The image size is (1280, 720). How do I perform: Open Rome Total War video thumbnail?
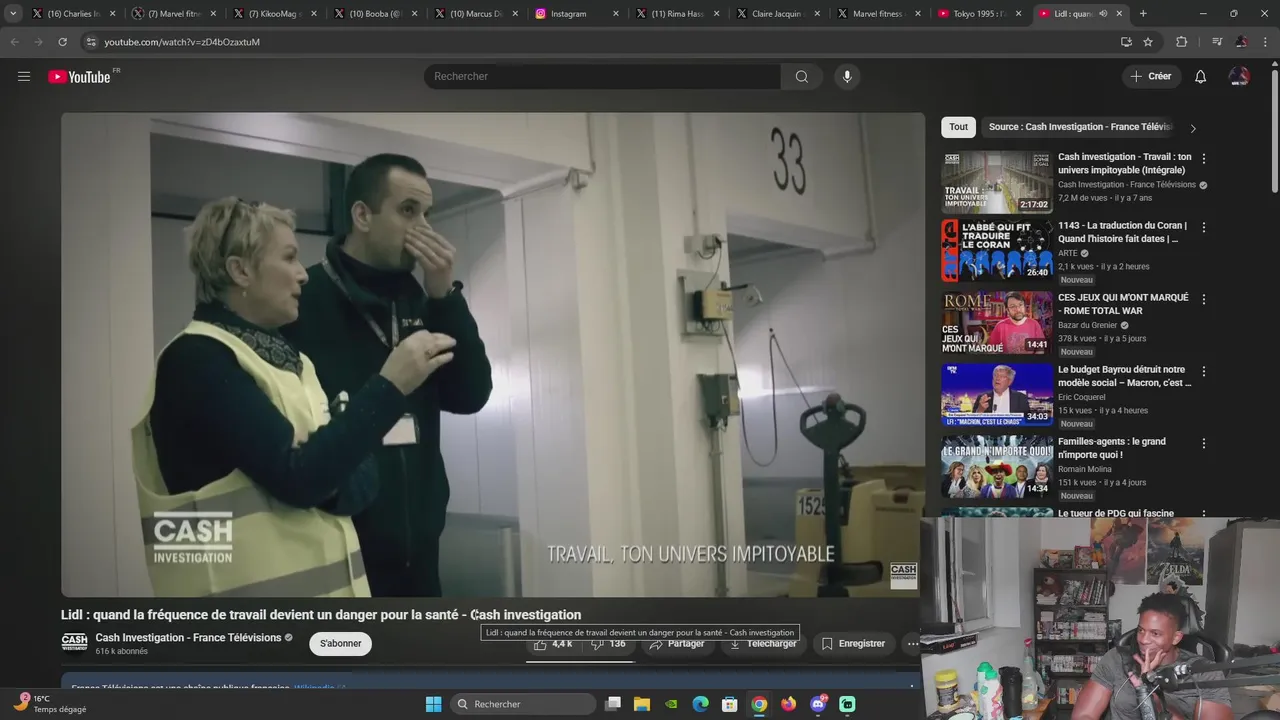pyautogui.click(x=997, y=323)
